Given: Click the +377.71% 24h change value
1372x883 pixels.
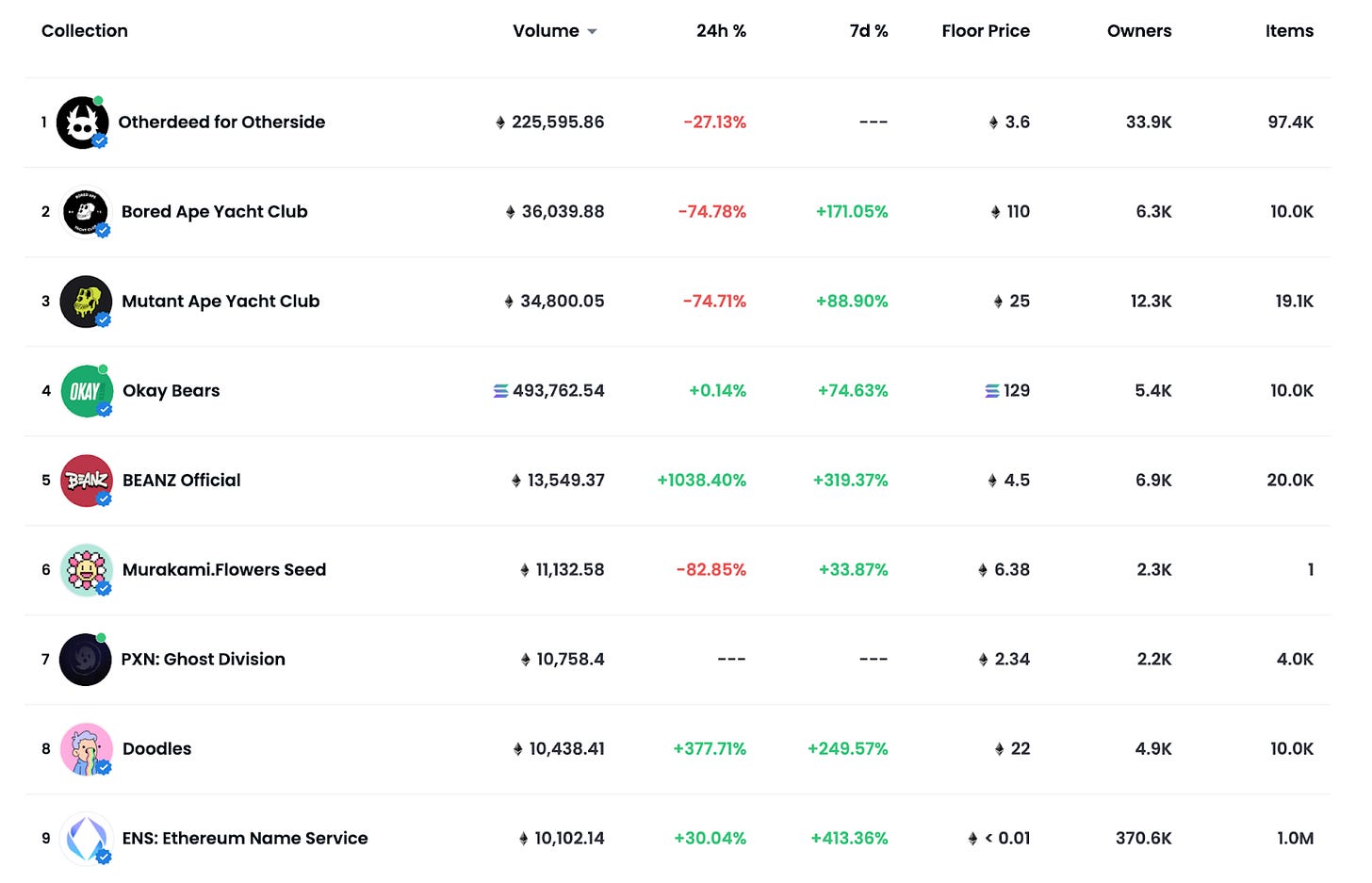Looking at the screenshot, I should click(x=710, y=749).
